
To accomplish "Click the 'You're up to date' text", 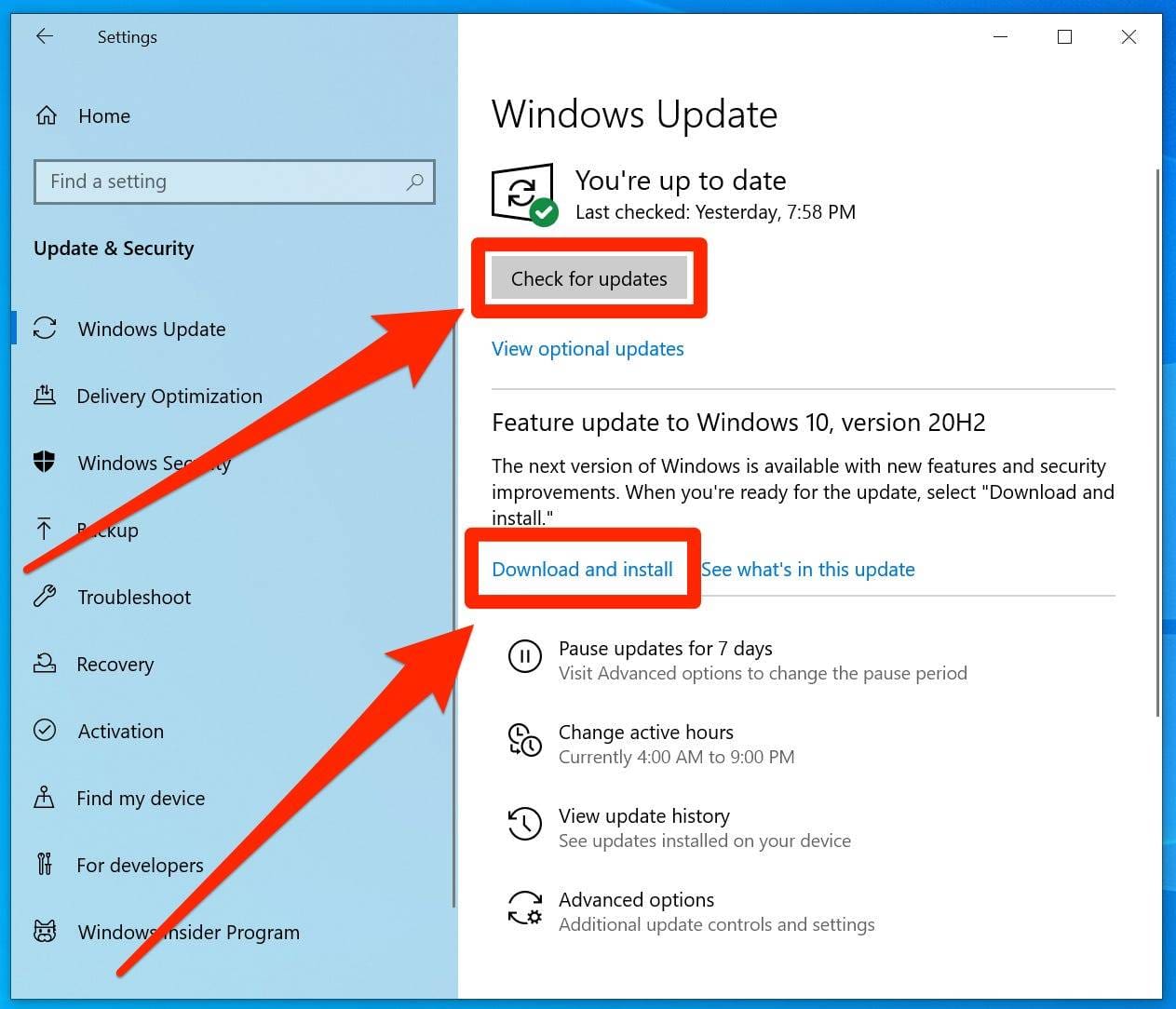I will [x=681, y=181].
